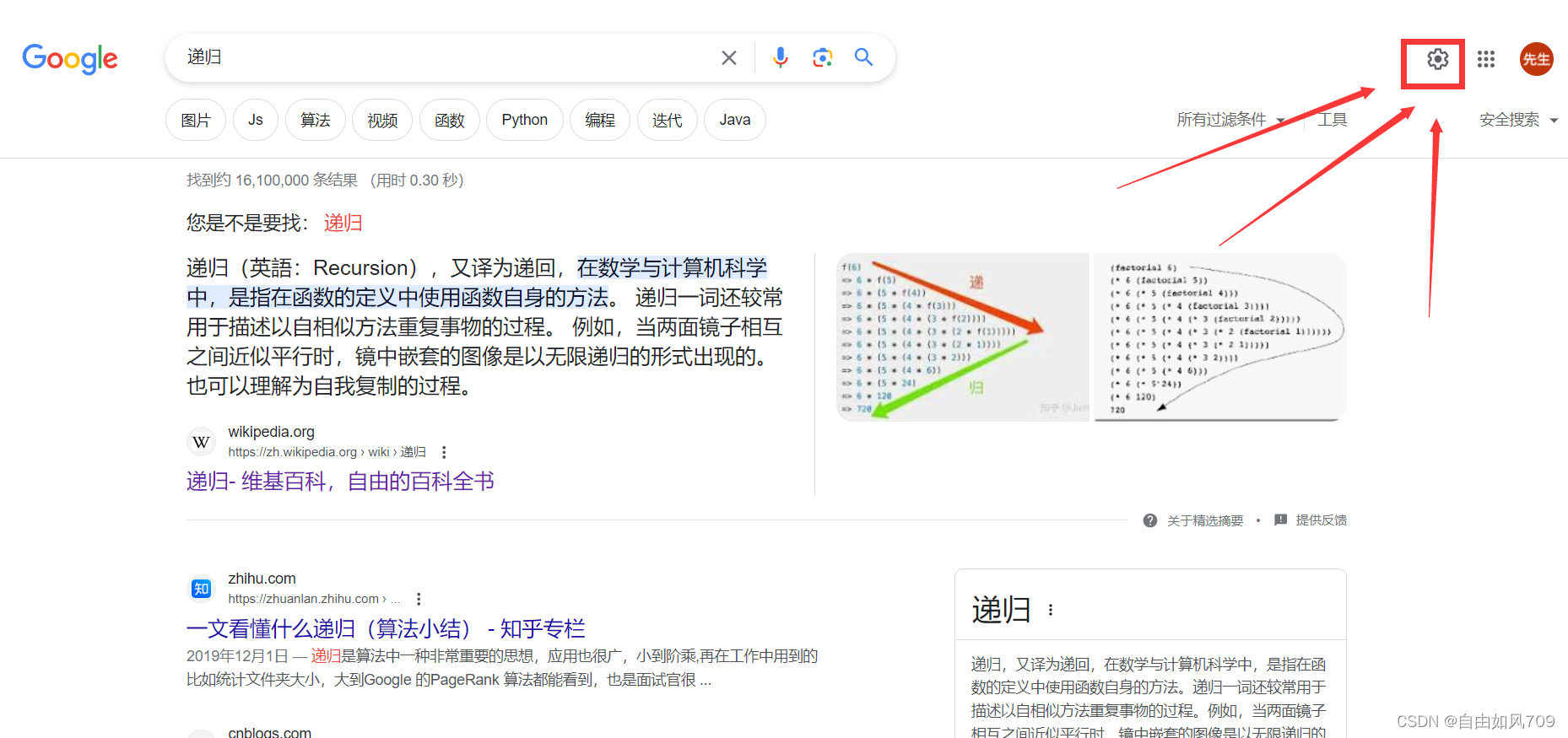Select the 函数 filter chip
Image resolution: width=1568 pixels, height=738 pixels.
click(x=450, y=120)
